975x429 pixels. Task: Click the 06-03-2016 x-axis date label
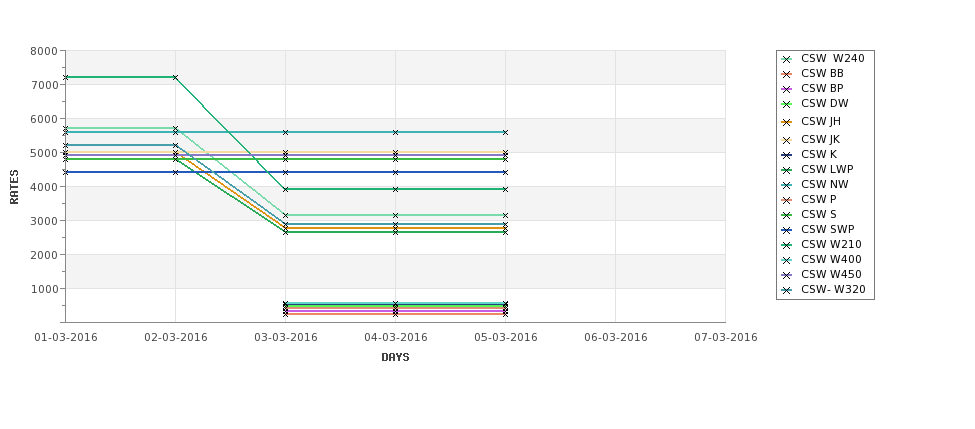(616, 338)
